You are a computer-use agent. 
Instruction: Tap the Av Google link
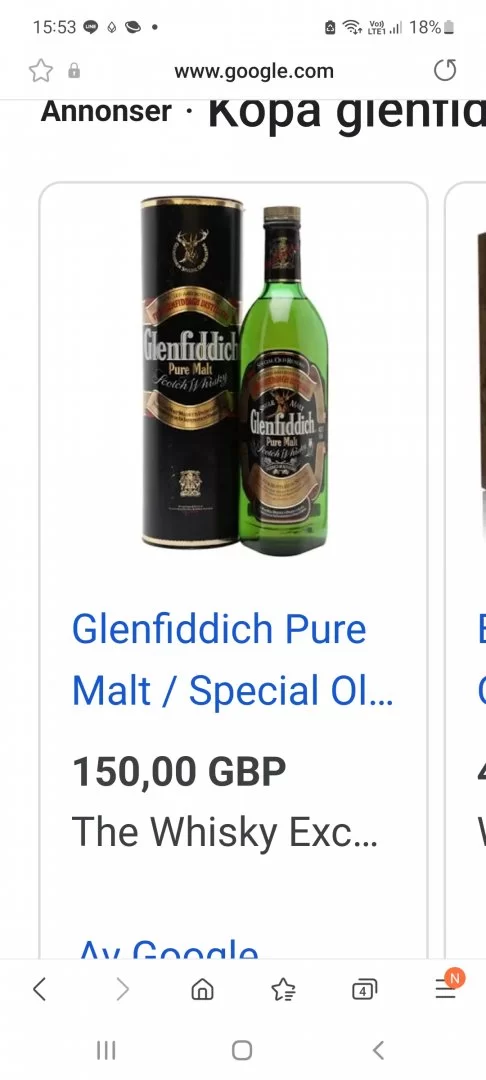coord(169,948)
